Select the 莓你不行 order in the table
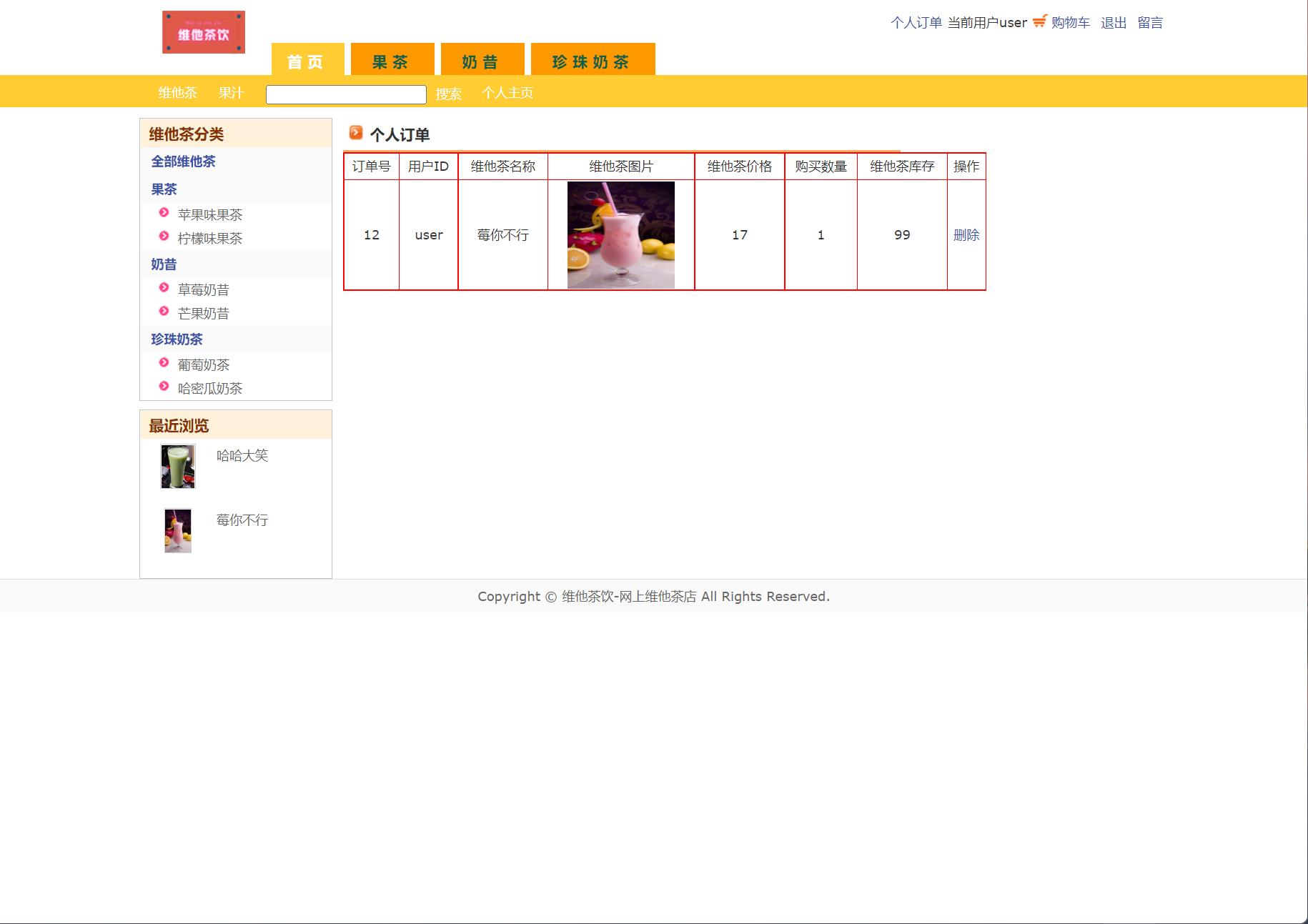Image resolution: width=1308 pixels, height=924 pixels. pos(503,234)
